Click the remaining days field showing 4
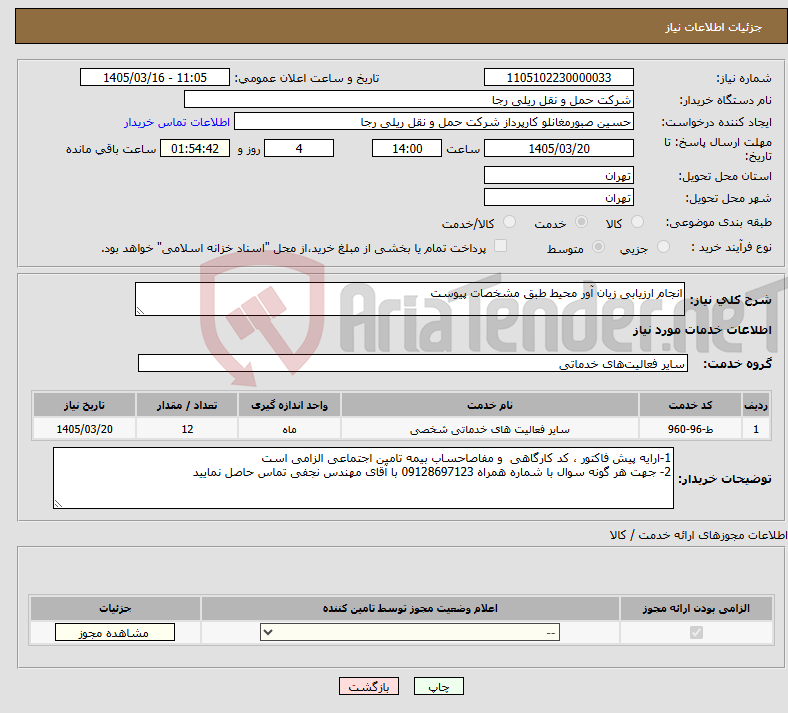The width and height of the screenshot is (788, 713). pos(299,148)
